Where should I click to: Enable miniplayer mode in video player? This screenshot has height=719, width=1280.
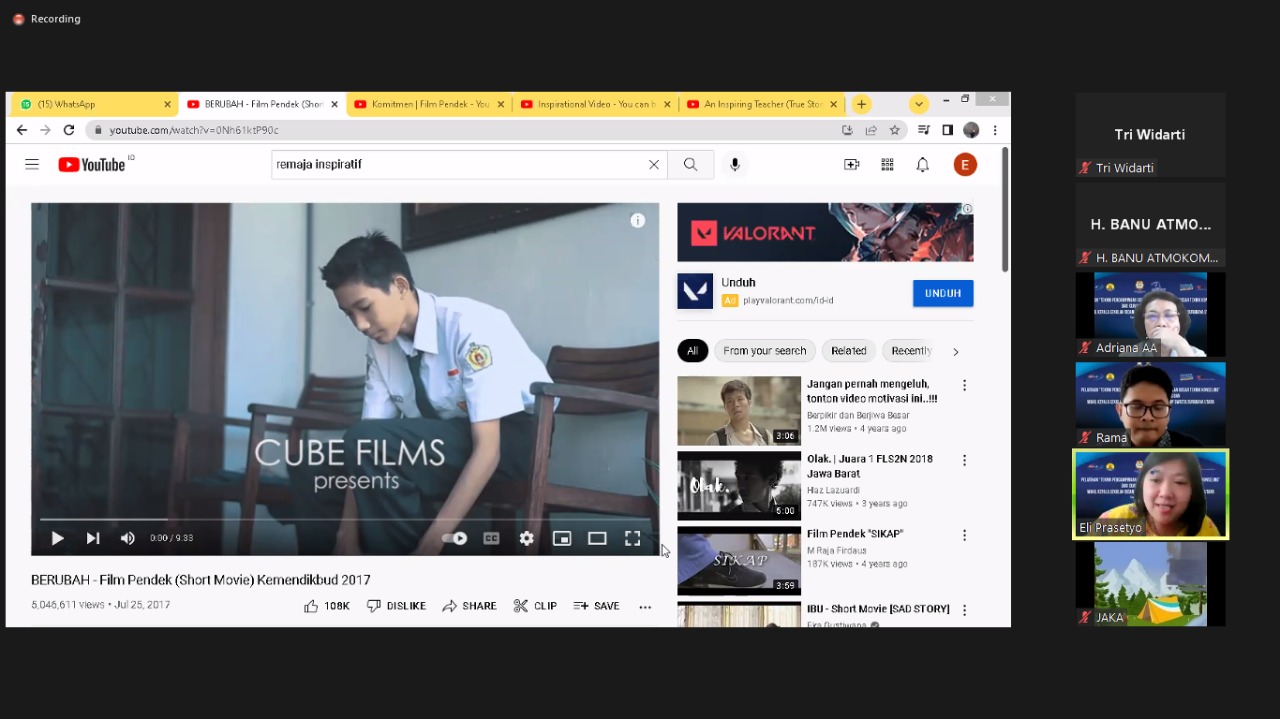click(562, 538)
